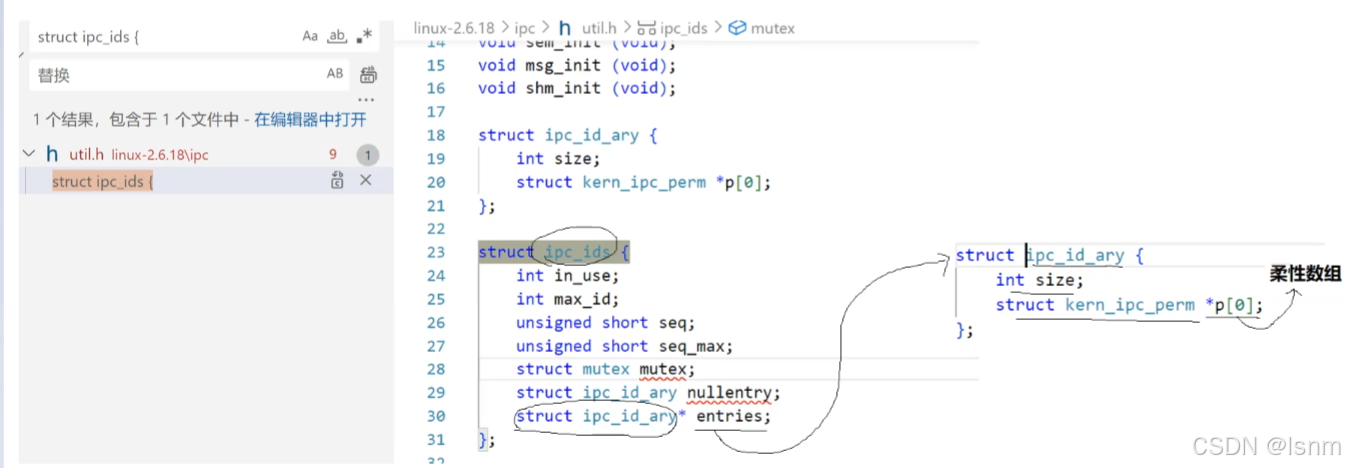1345x468 pixels.
Task: Replace the struct ipc_ids { match
Action: [x=338, y=181]
